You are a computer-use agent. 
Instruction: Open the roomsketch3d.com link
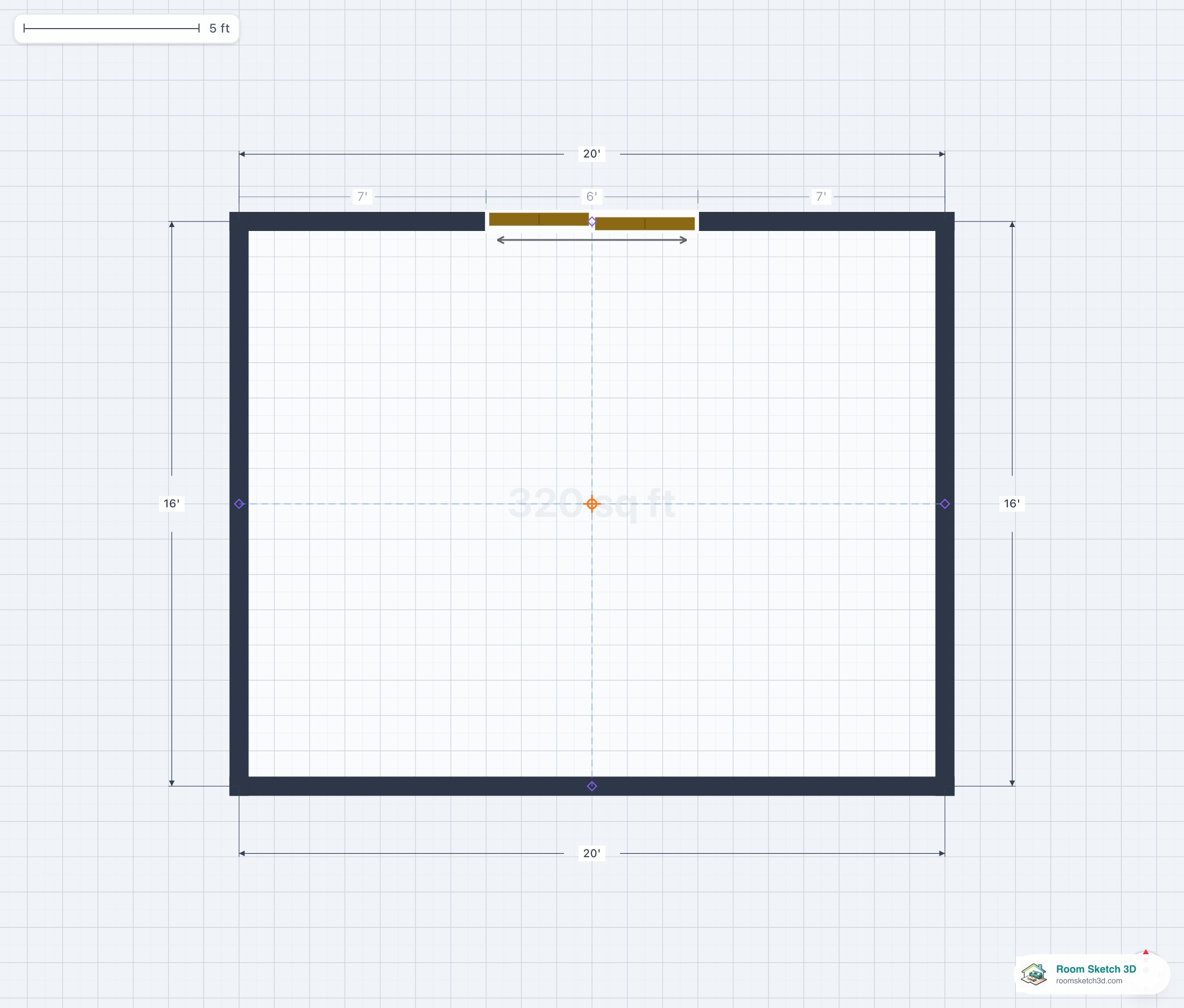pyautogui.click(x=1089, y=981)
